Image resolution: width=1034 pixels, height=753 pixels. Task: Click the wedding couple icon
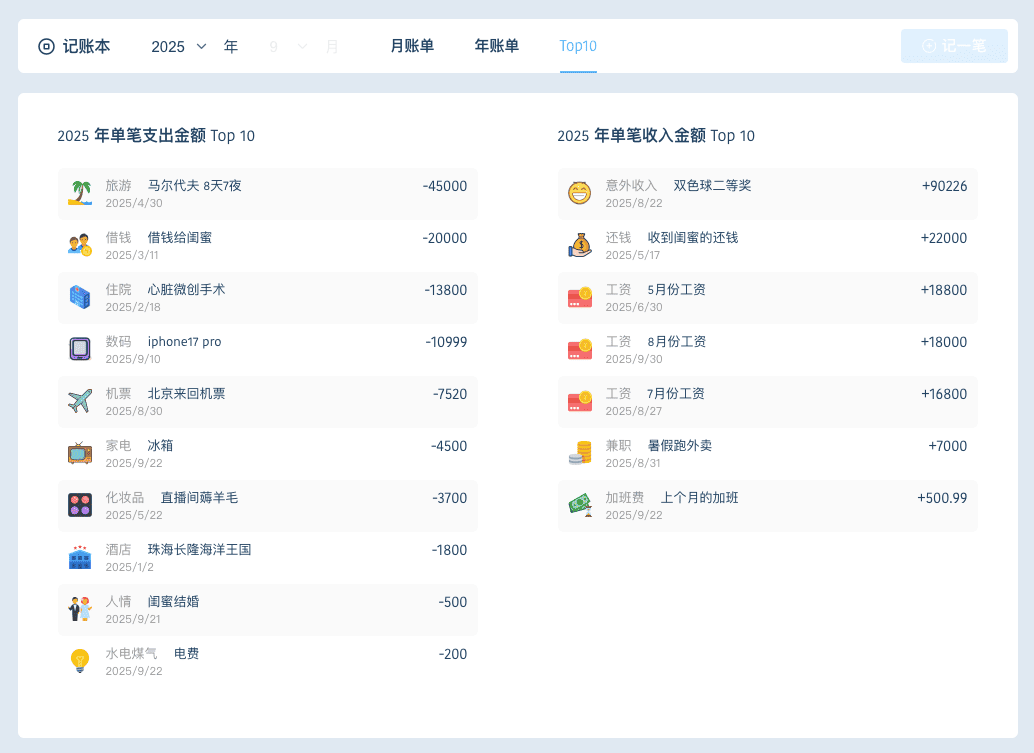coord(80,609)
